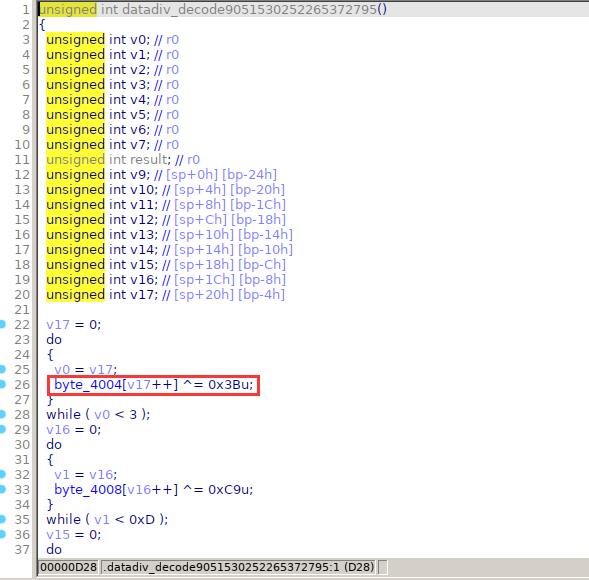Toggle breakpoint dot at line 32
Screen dimensions: 589x580
click(x=2, y=474)
